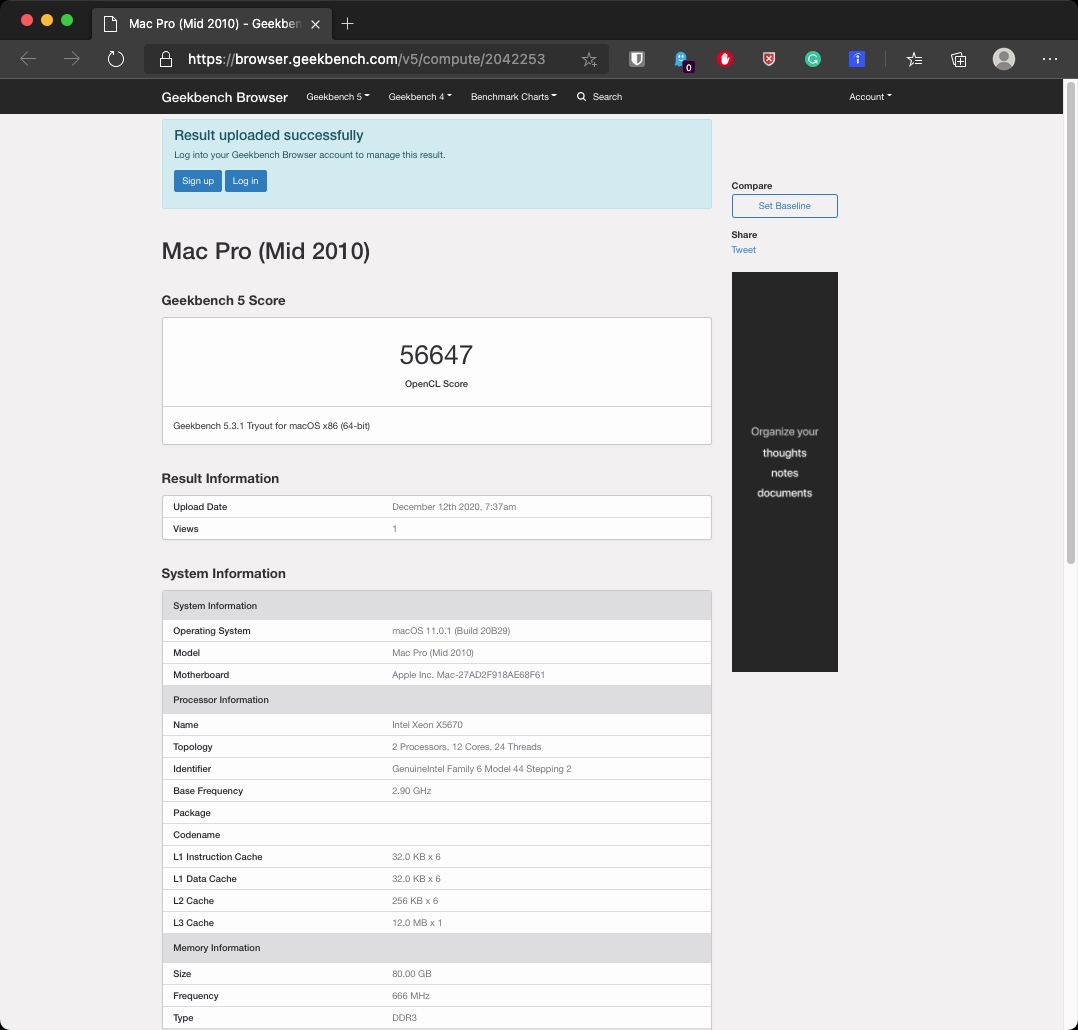The height and width of the screenshot is (1030, 1078).
Task: Click the 56647 OpenCL score
Action: pyautogui.click(x=436, y=355)
